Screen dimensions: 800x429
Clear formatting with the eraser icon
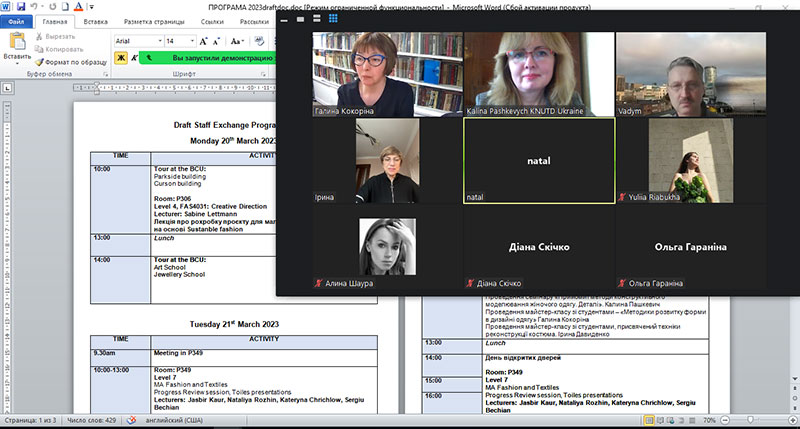click(x=259, y=41)
